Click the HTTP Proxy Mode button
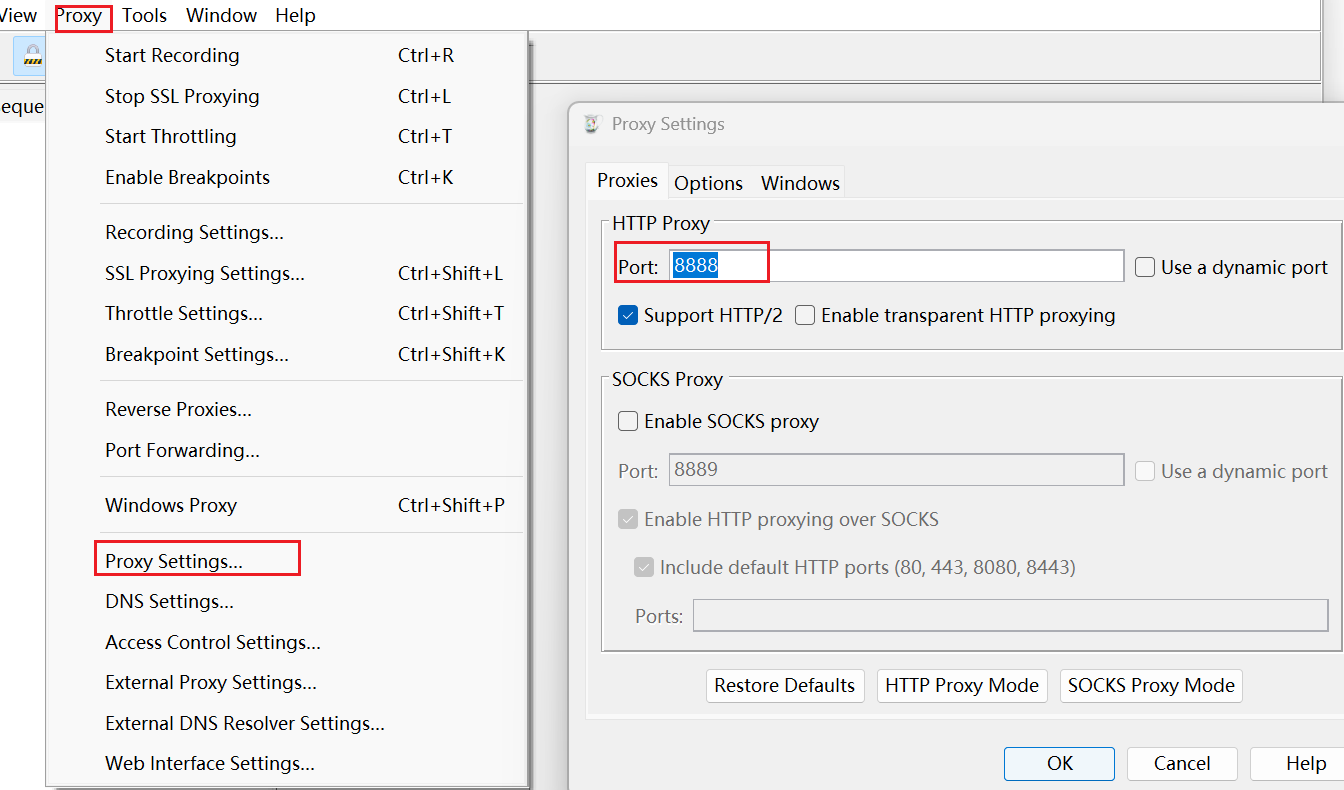 (961, 686)
